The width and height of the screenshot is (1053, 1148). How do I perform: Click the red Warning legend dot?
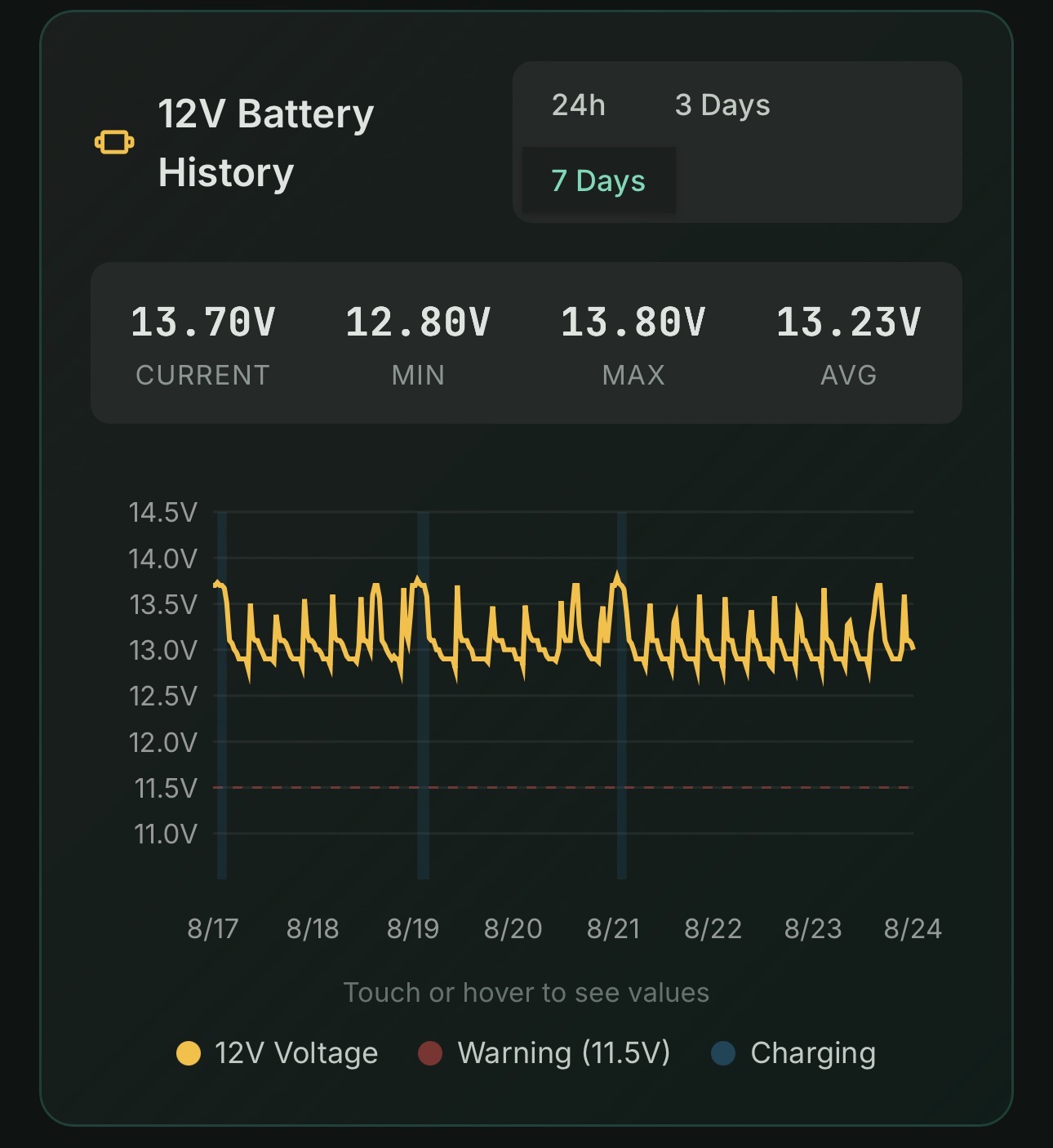coord(430,1053)
